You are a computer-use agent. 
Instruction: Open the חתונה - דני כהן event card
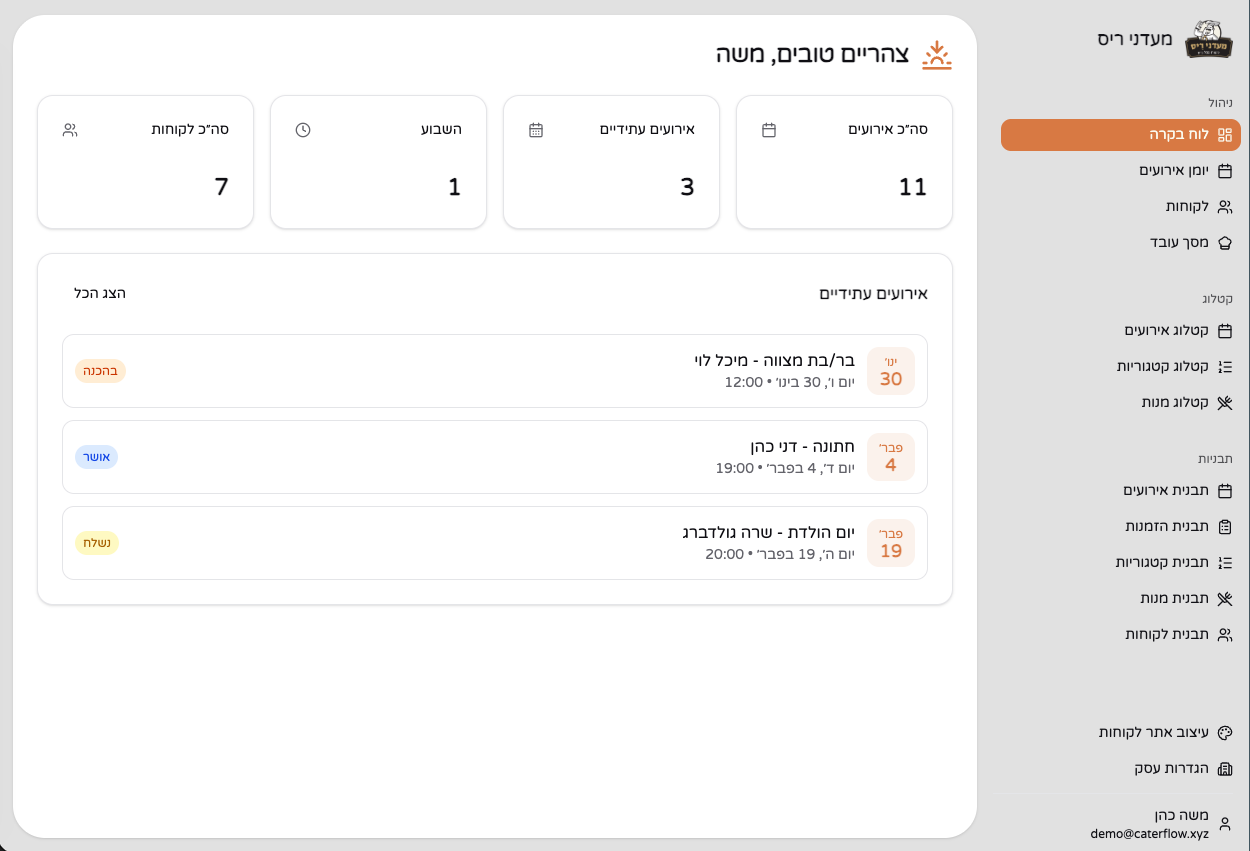(x=495, y=456)
